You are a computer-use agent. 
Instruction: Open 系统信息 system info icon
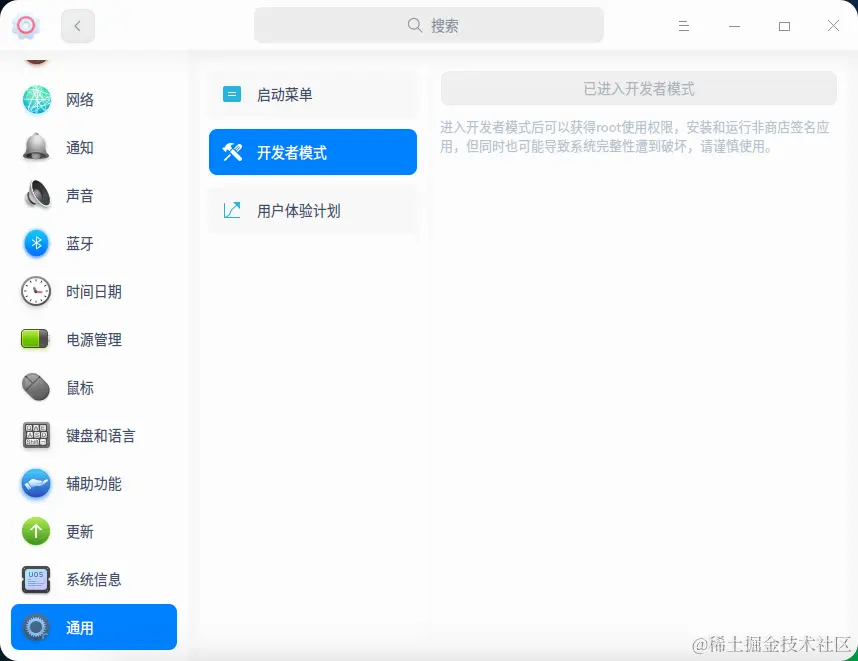[35, 579]
